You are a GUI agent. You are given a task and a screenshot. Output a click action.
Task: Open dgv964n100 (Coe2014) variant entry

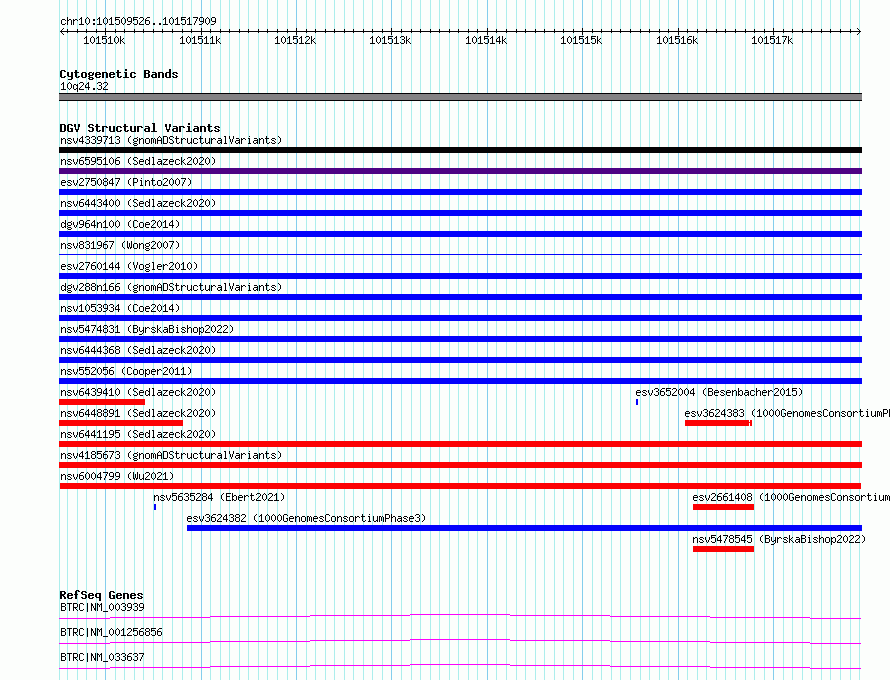click(120, 224)
